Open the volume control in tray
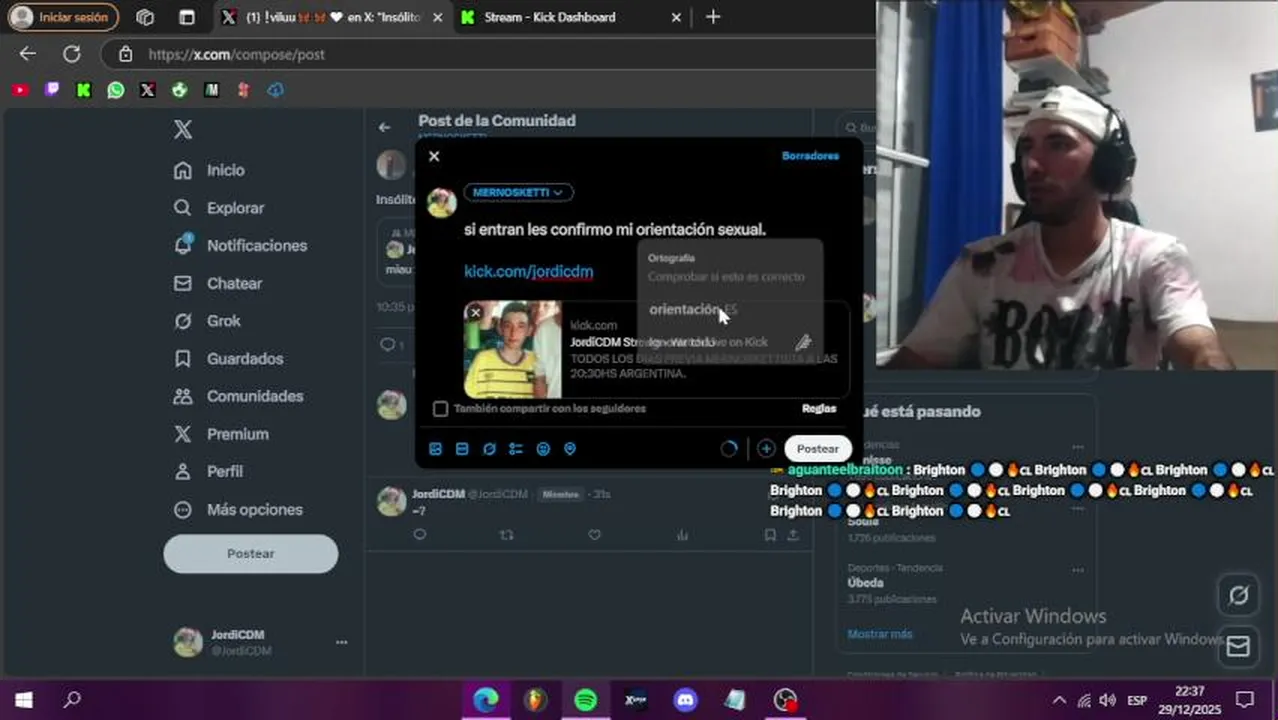Viewport: 1278px width, 720px height. [1107, 700]
